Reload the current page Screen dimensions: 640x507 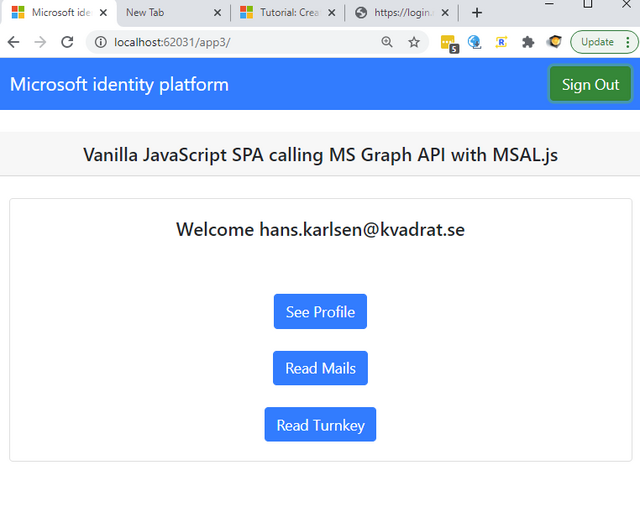click(67, 42)
